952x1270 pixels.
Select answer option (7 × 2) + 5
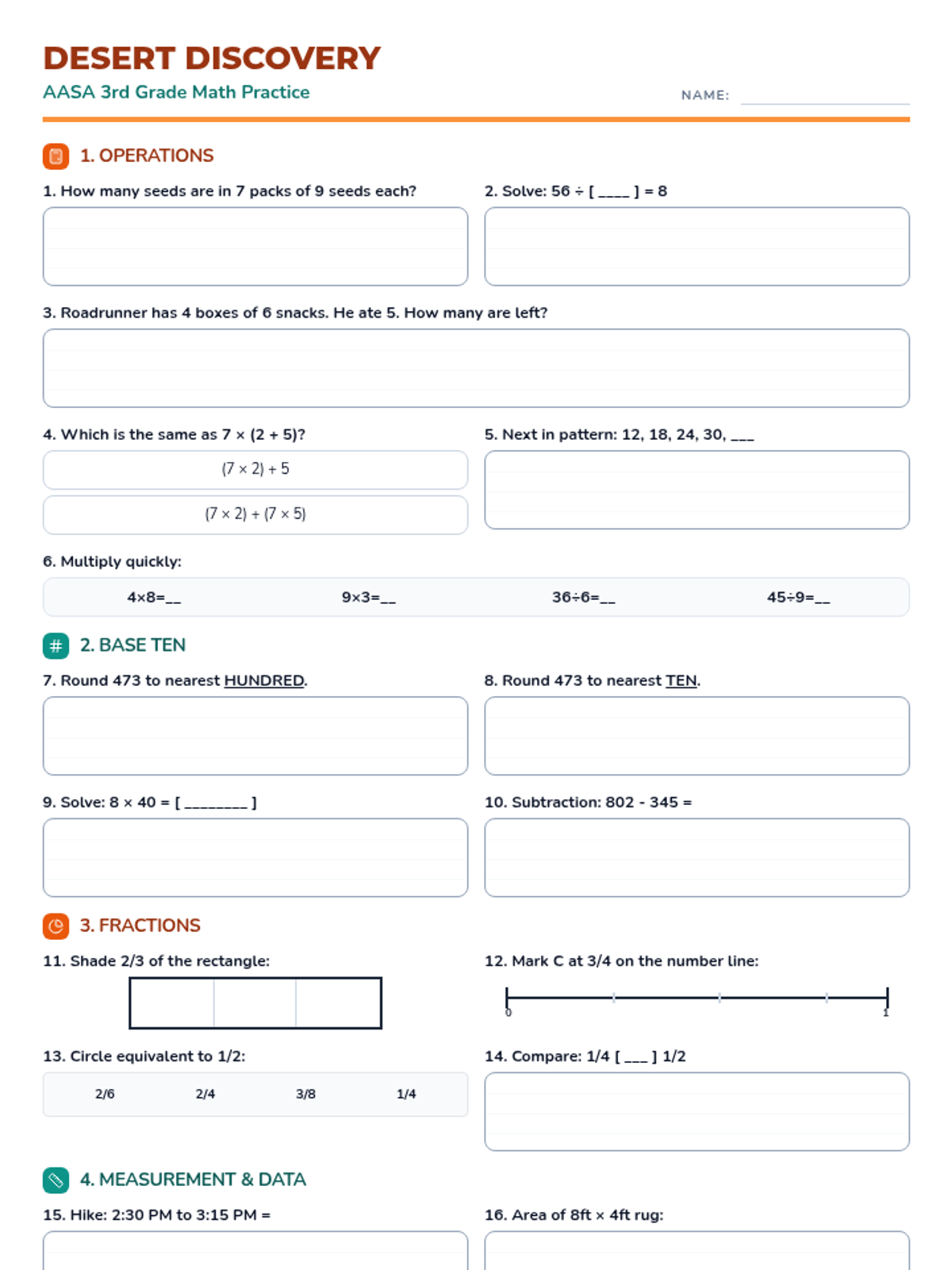pyautogui.click(x=255, y=470)
